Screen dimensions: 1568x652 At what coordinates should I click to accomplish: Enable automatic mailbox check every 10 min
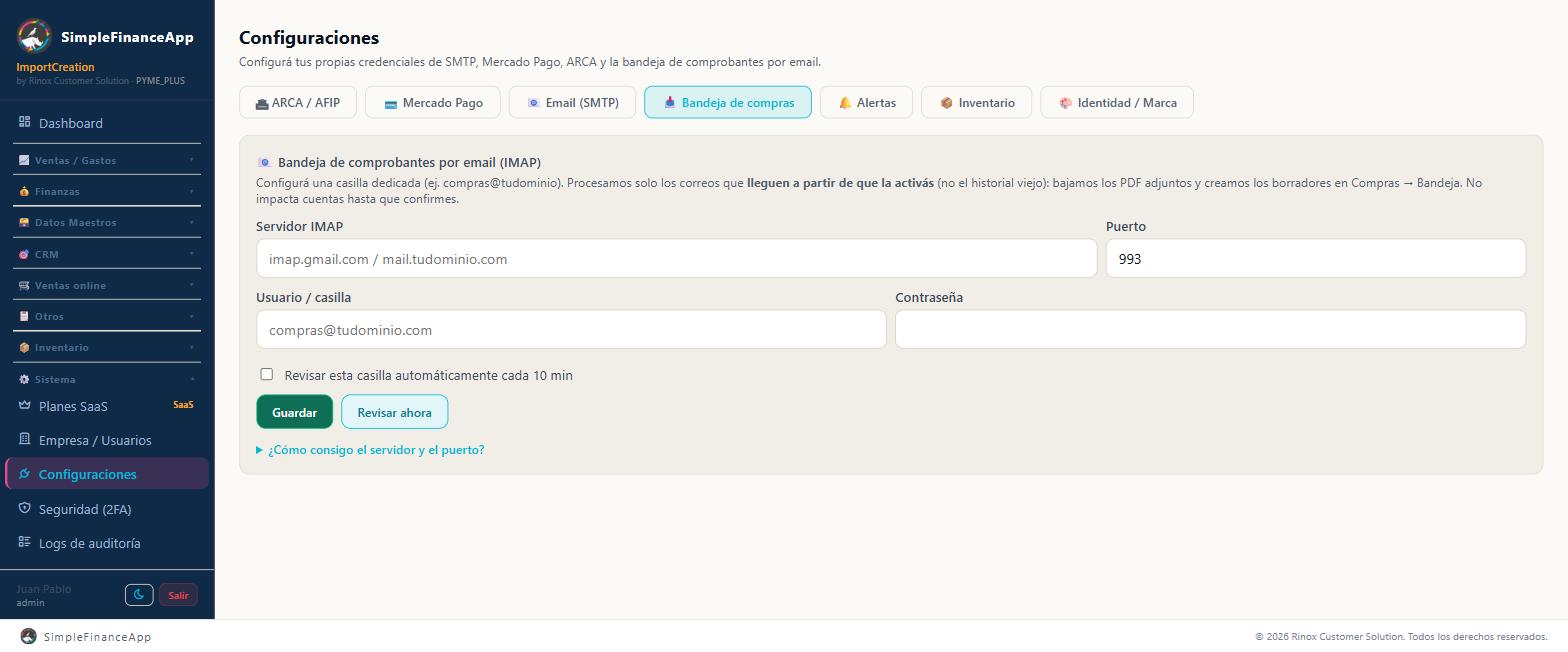(x=266, y=374)
